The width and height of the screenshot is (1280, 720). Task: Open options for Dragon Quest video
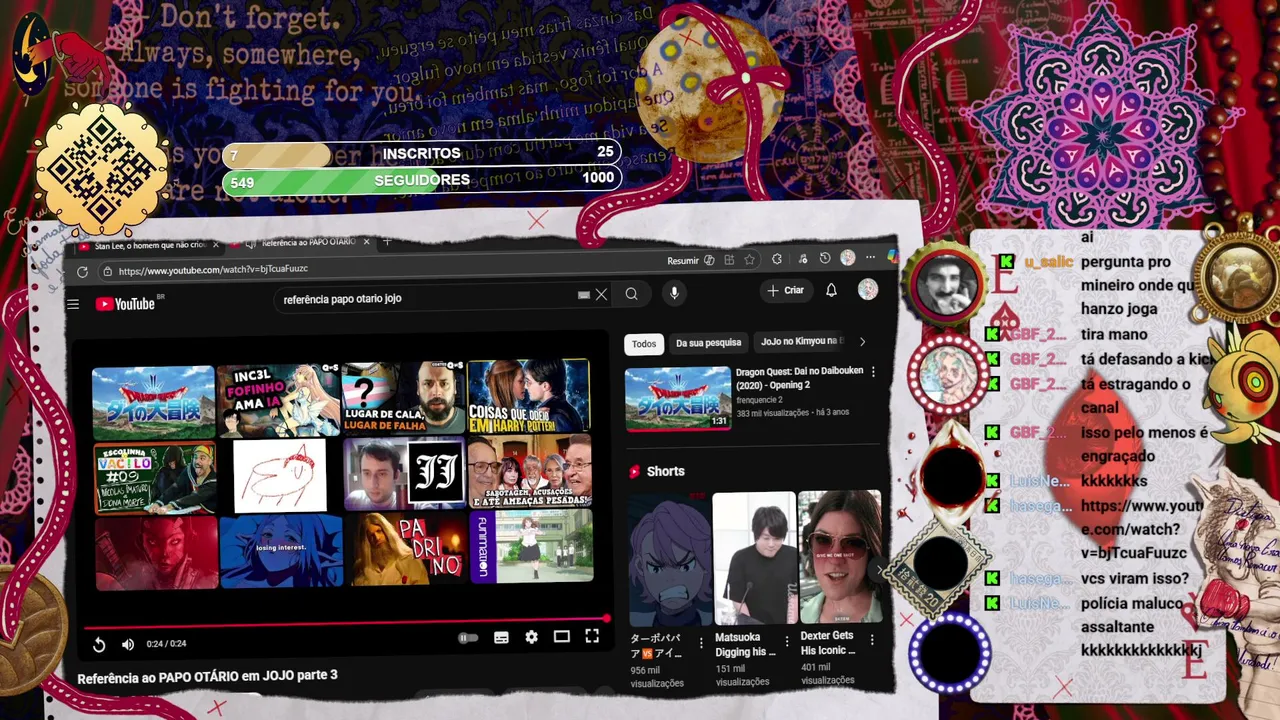(x=873, y=372)
